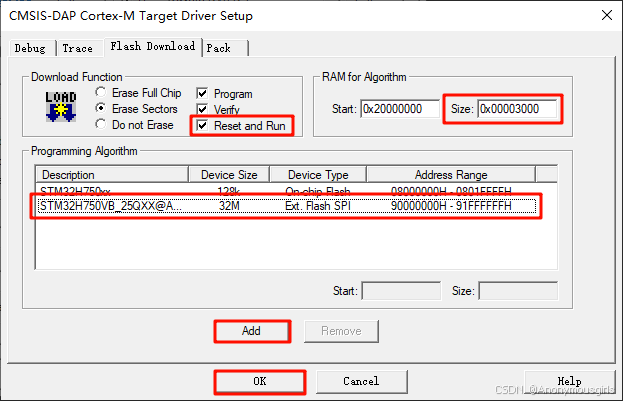Close the Target Driver Setup dialog
Image resolution: width=623 pixels, height=401 pixels.
[x=607, y=15]
